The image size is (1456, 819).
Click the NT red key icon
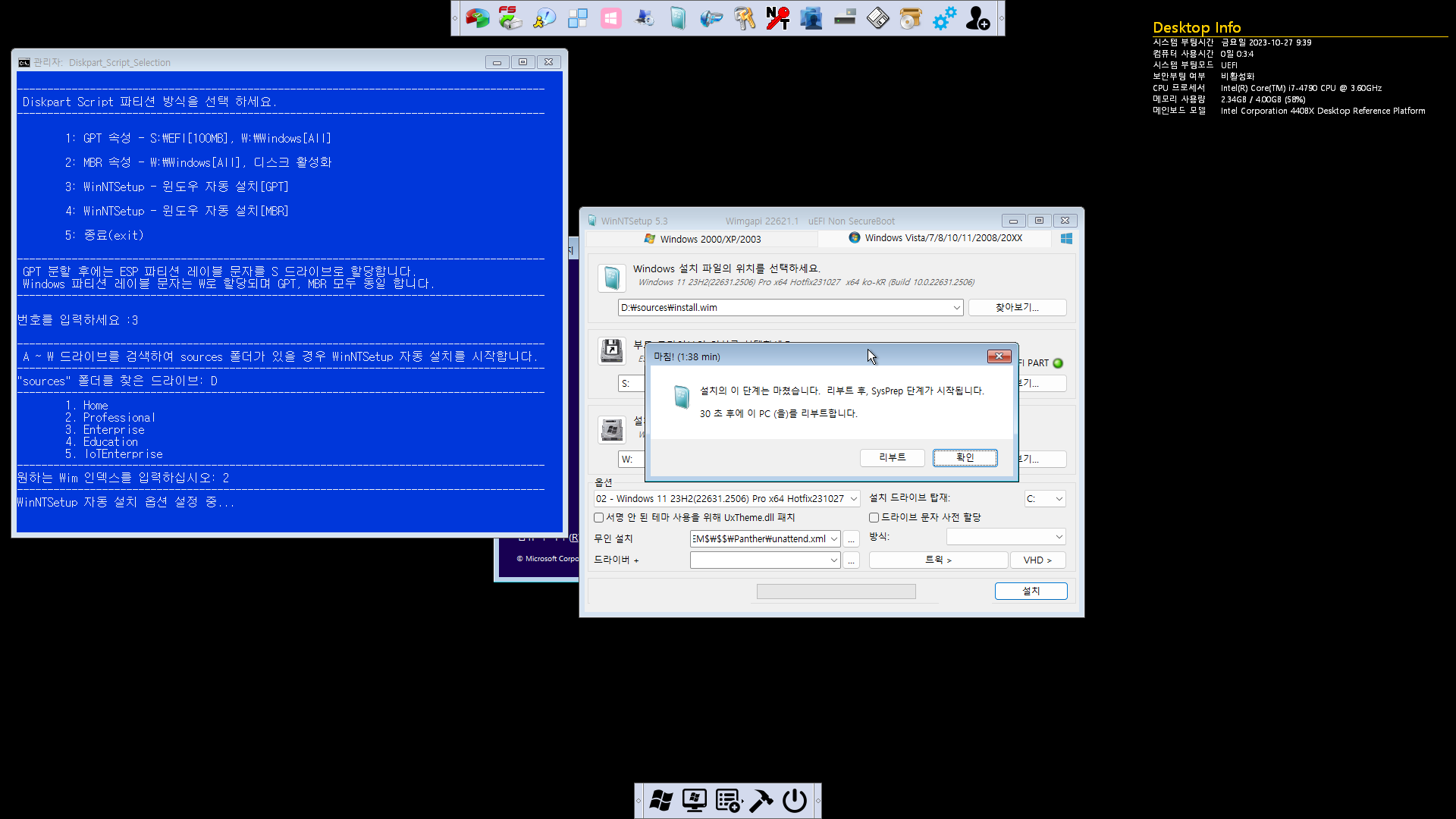(777, 18)
